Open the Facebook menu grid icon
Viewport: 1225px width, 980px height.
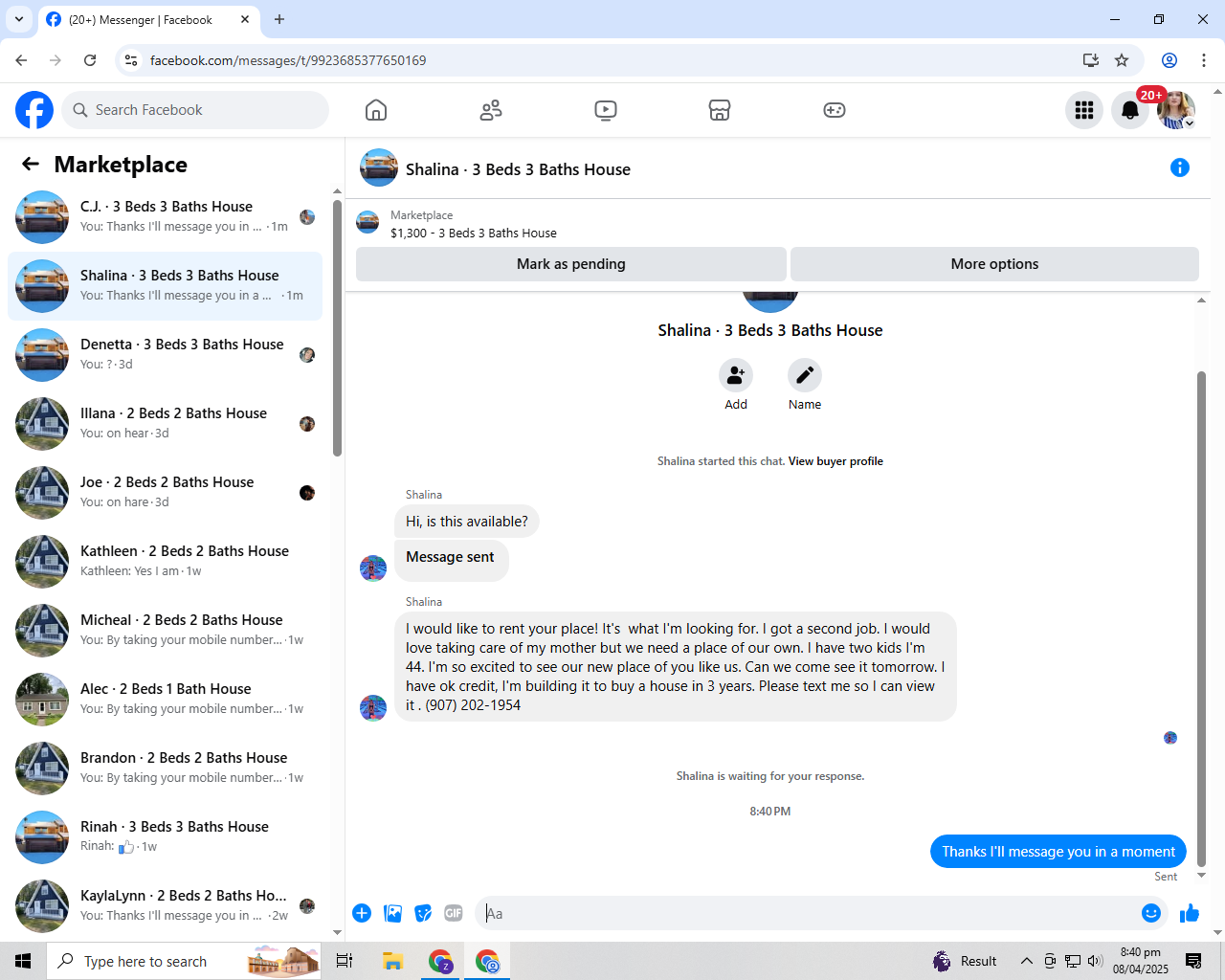point(1084,110)
